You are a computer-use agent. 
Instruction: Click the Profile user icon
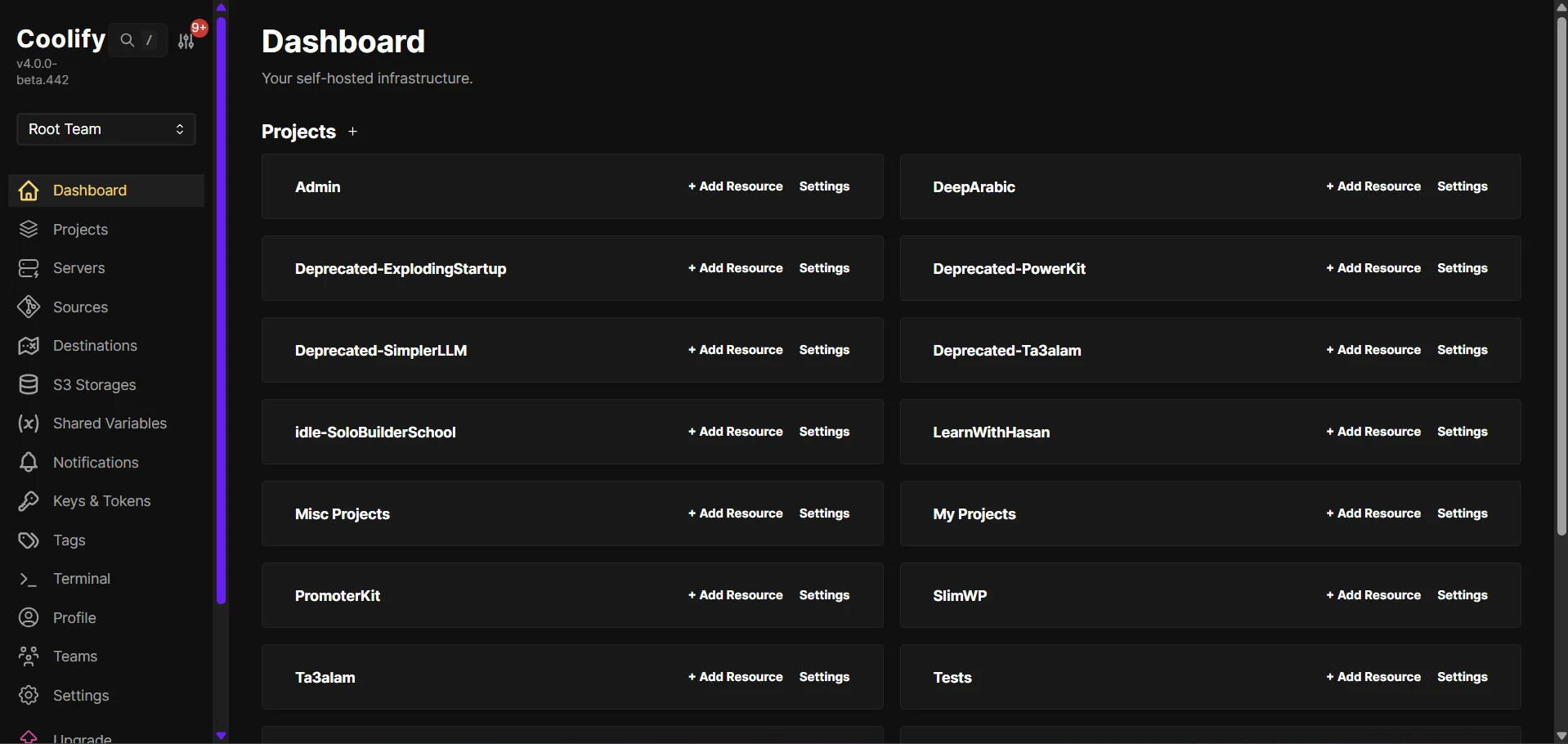[x=29, y=618]
